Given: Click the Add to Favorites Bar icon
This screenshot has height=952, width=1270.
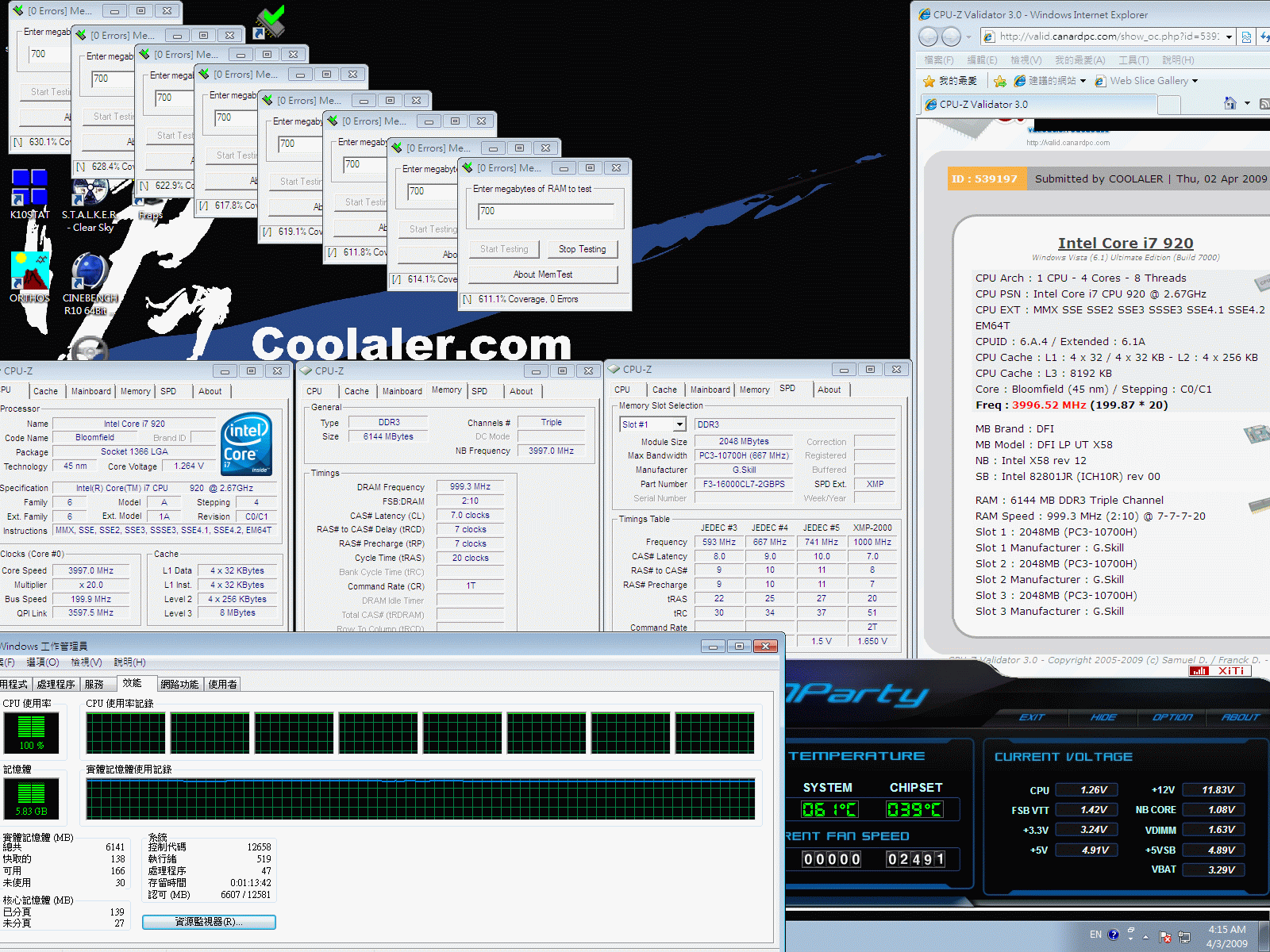Looking at the screenshot, I should [999, 81].
